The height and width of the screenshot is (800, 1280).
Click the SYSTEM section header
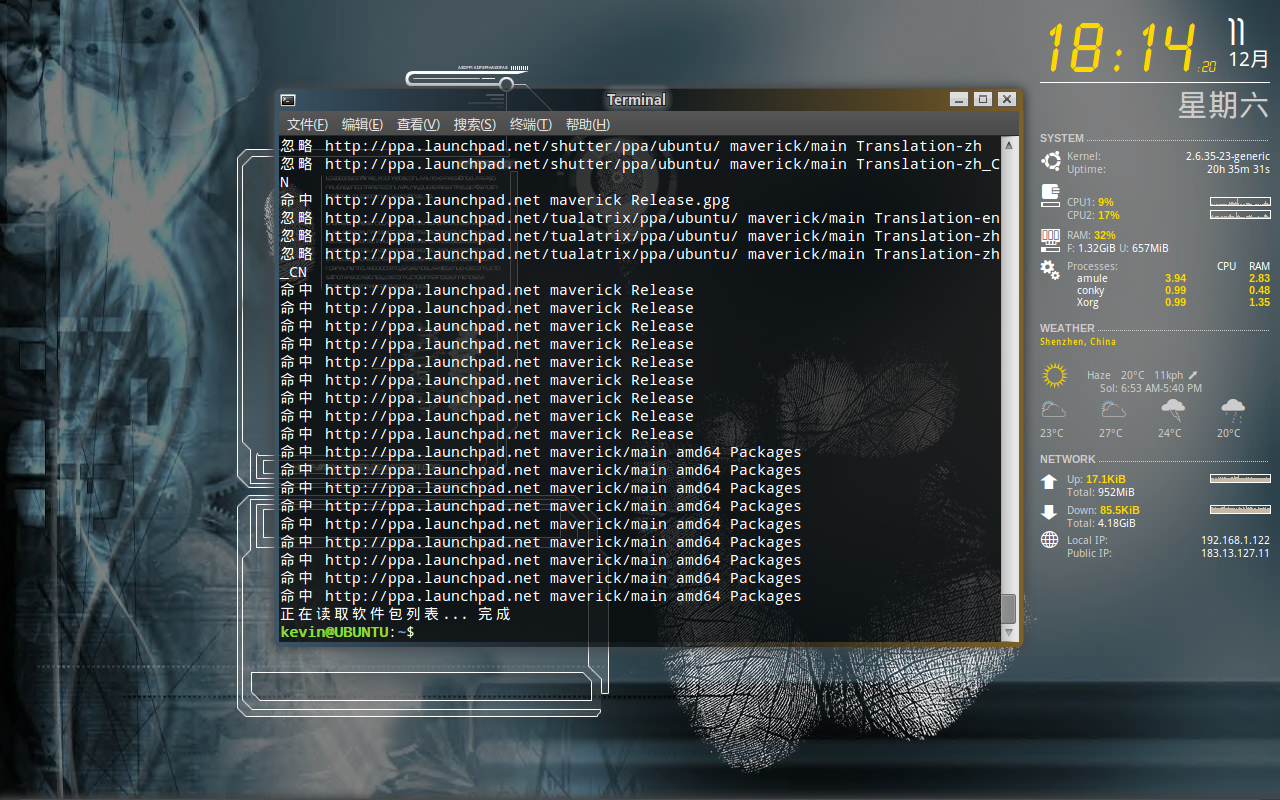1061,139
